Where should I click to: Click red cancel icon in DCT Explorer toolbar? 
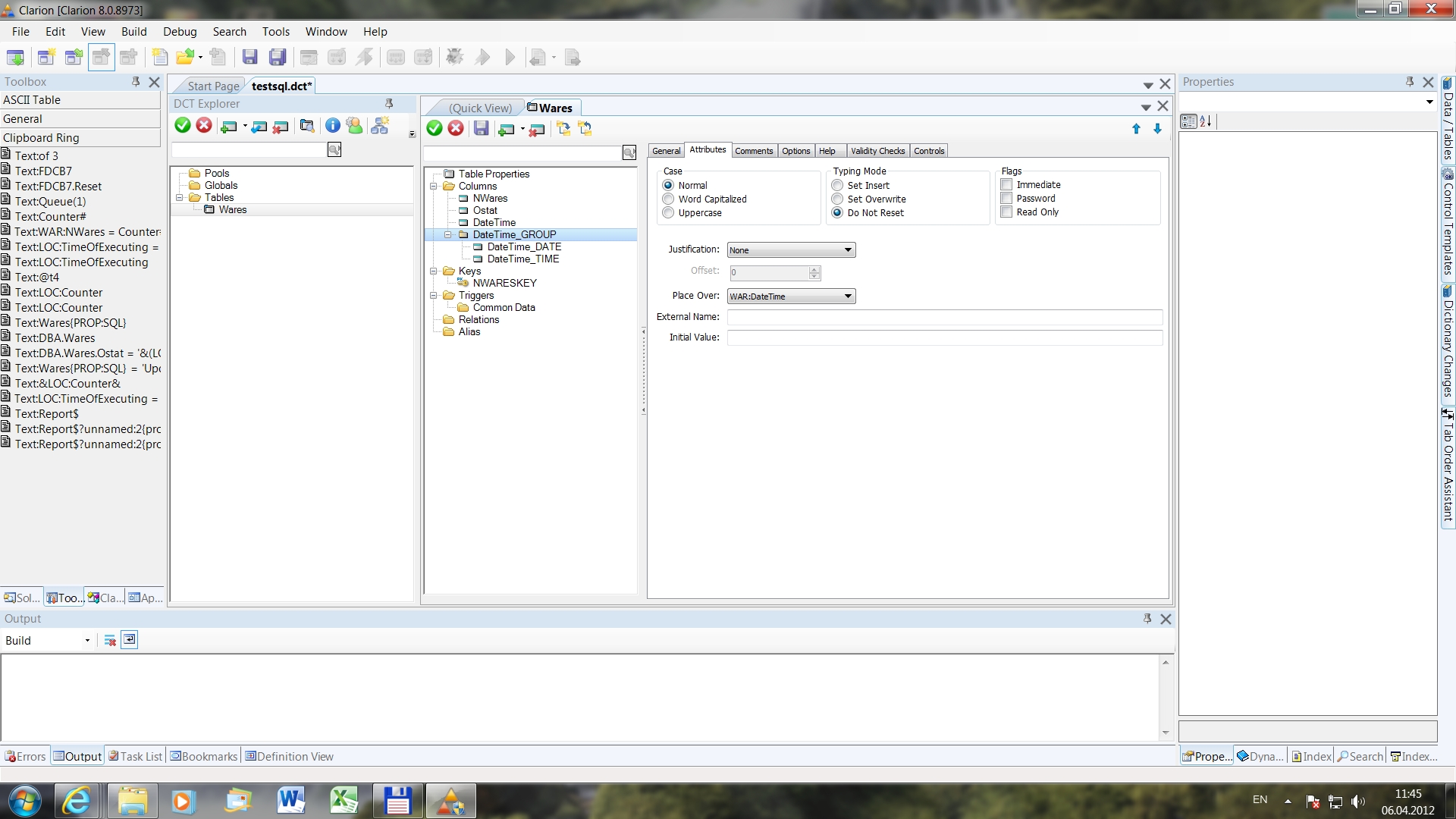click(204, 126)
